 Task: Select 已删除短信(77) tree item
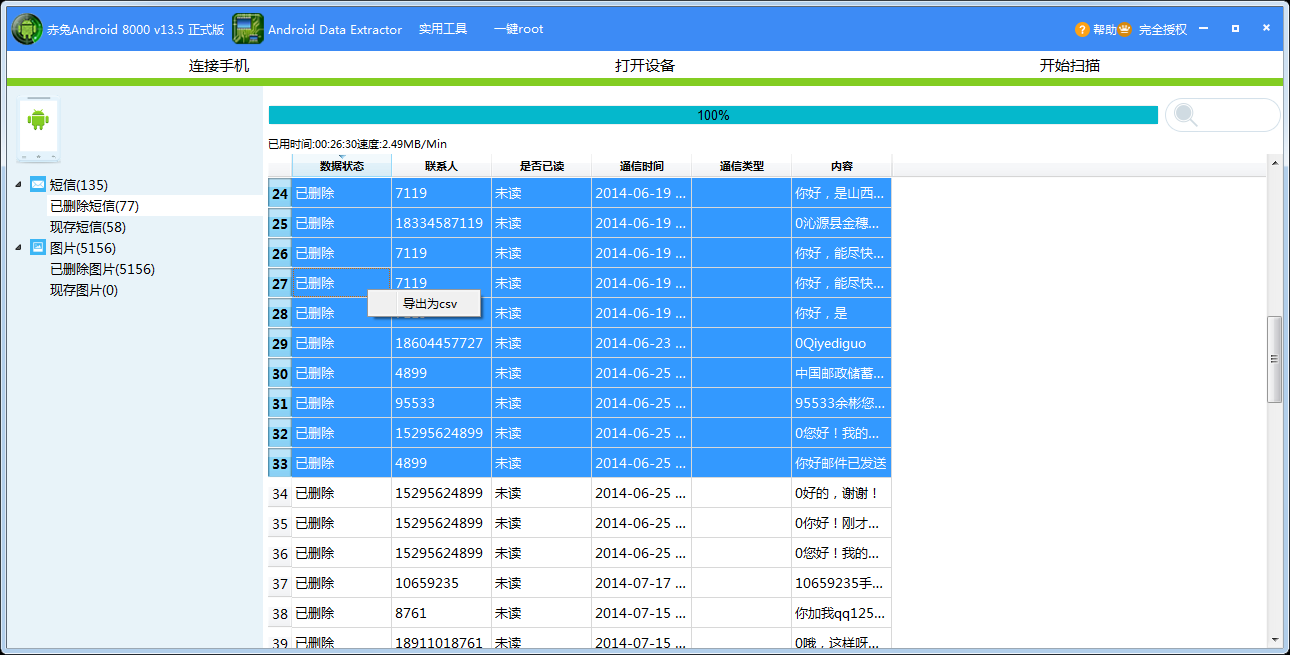95,206
